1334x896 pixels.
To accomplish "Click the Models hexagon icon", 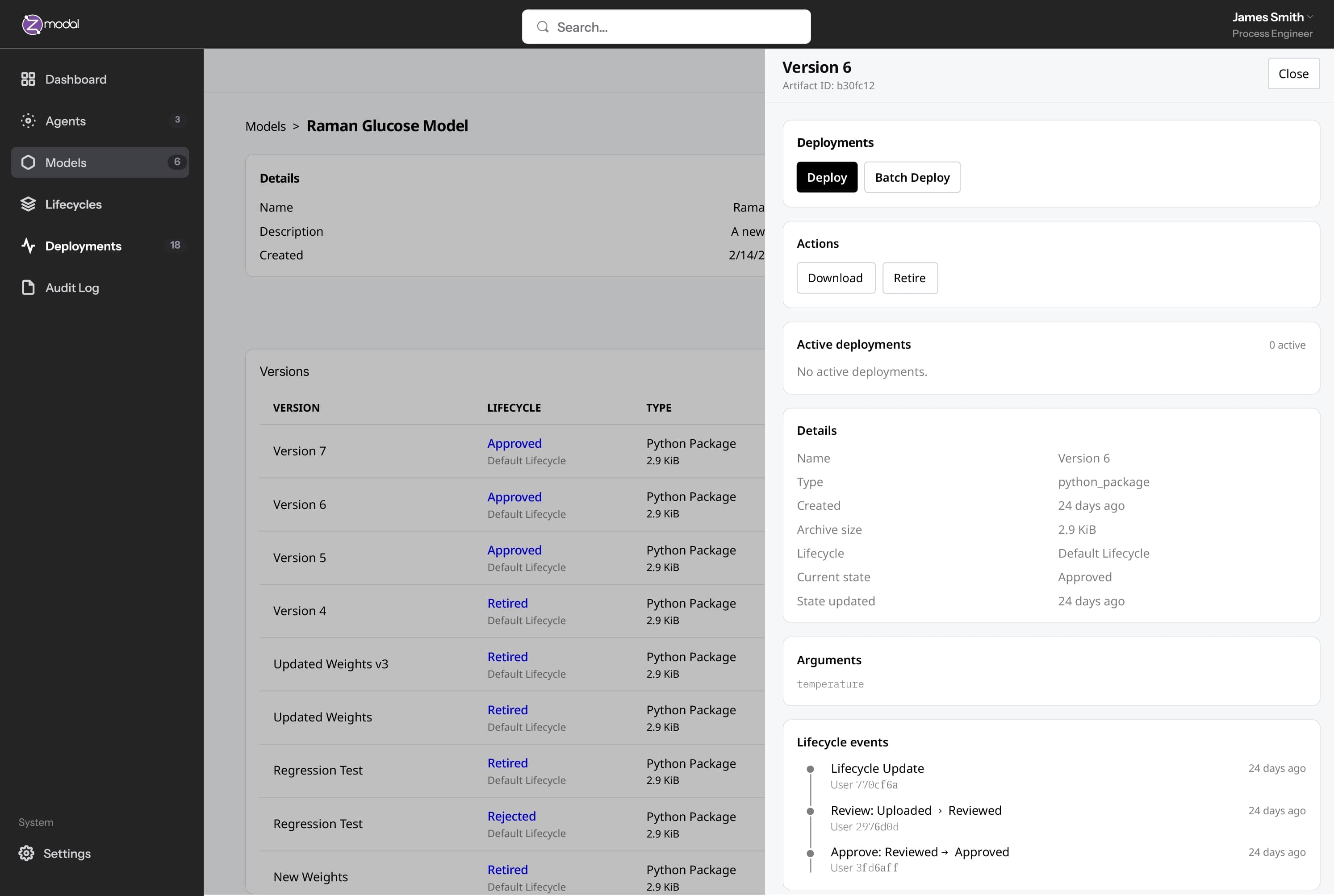I will tap(28, 163).
